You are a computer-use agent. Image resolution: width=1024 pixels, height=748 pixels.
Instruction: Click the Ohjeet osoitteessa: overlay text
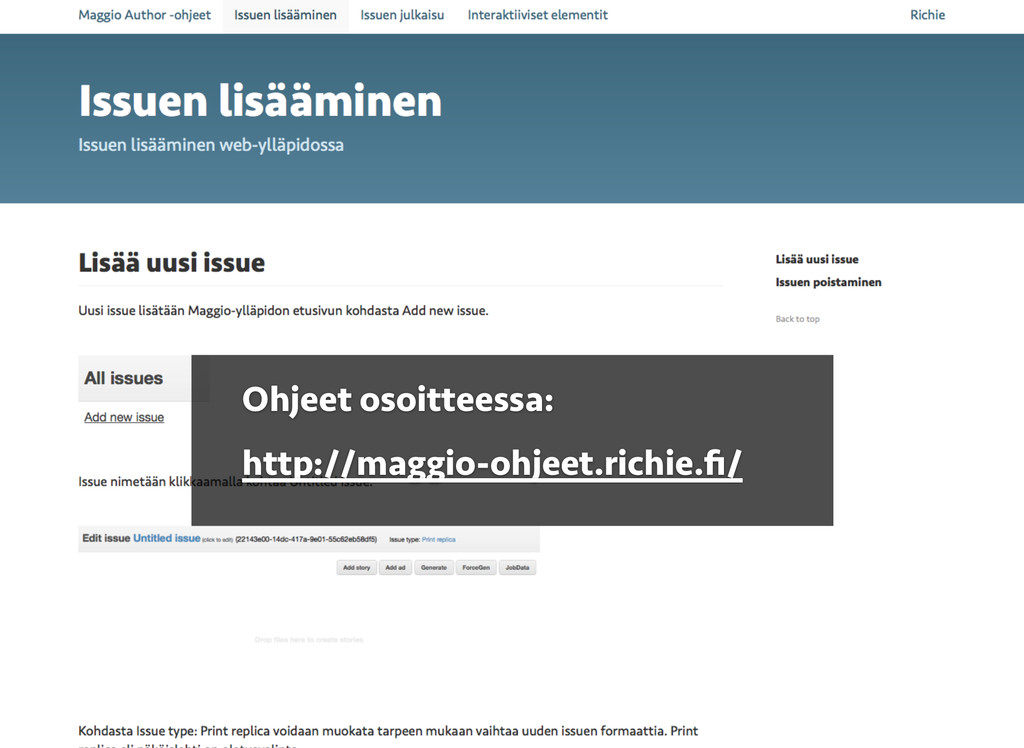click(x=398, y=399)
